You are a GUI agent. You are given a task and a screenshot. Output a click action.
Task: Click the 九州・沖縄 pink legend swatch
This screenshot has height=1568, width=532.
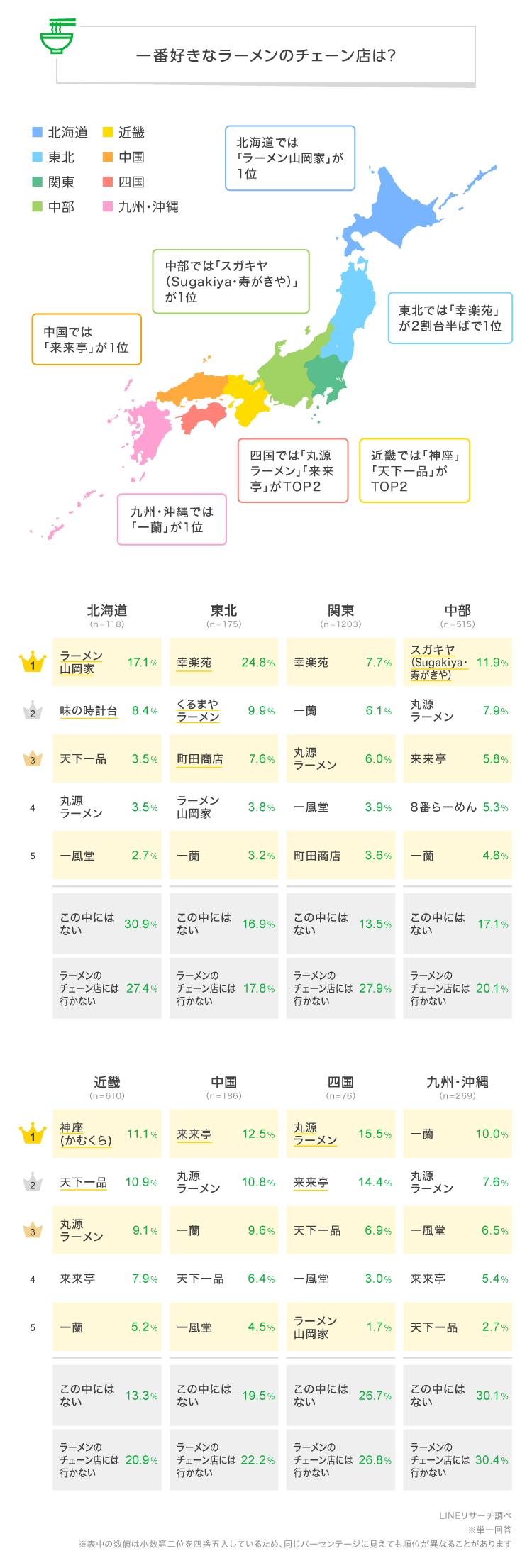coord(108,206)
